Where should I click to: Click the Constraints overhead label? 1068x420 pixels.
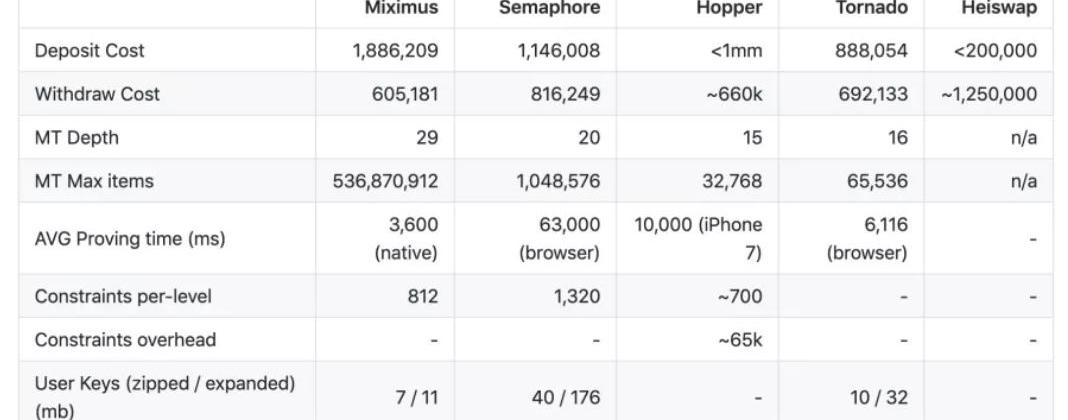(125, 339)
